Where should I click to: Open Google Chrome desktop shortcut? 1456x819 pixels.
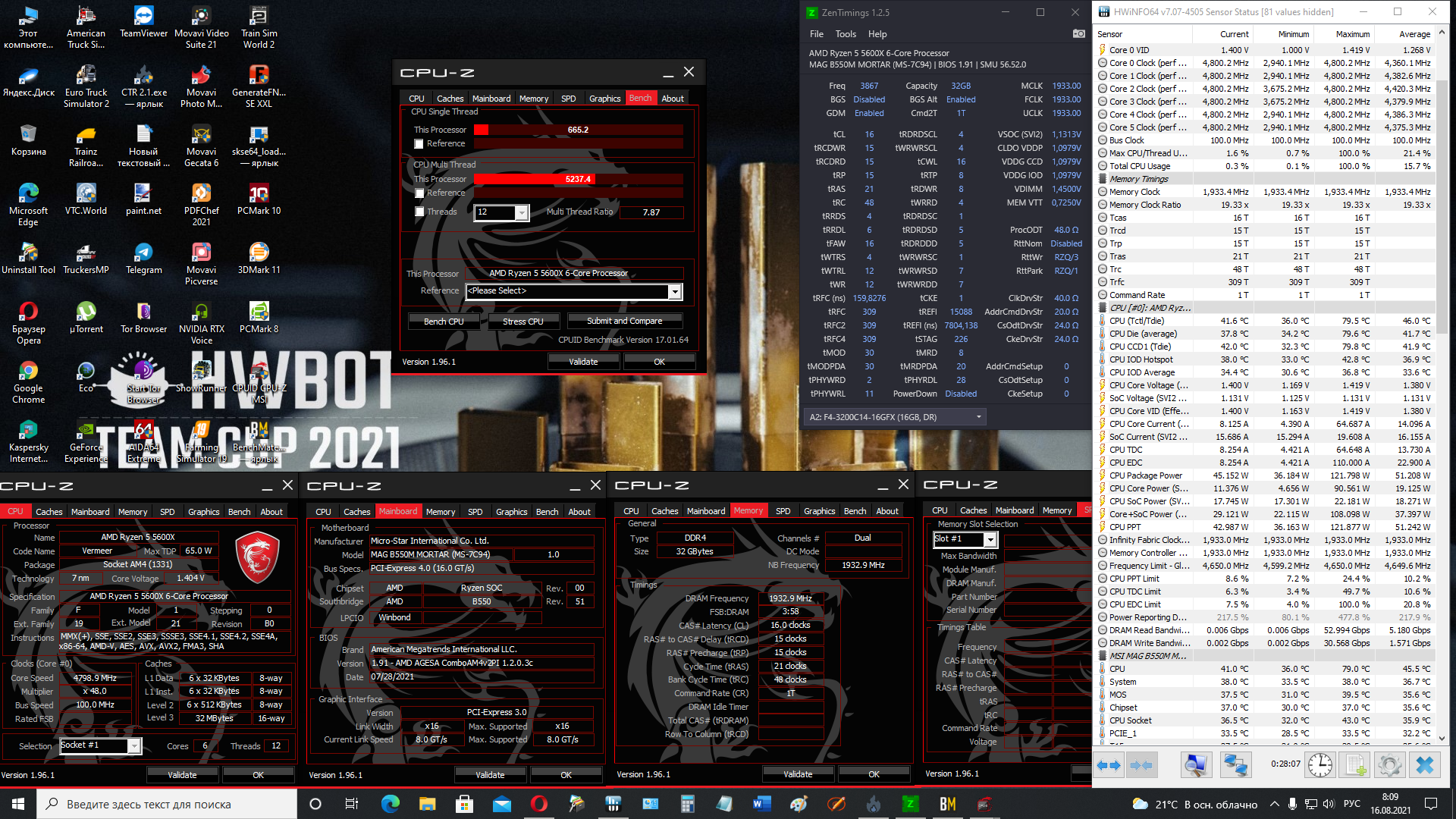click(28, 382)
